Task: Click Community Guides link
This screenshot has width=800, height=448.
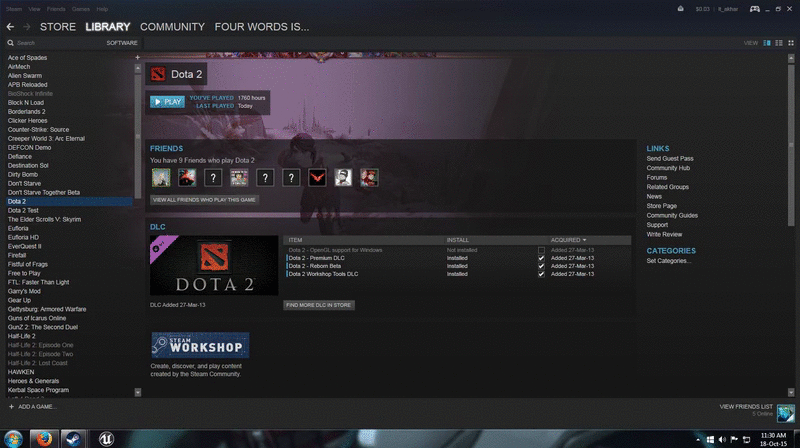Action: pyautogui.click(x=672, y=215)
